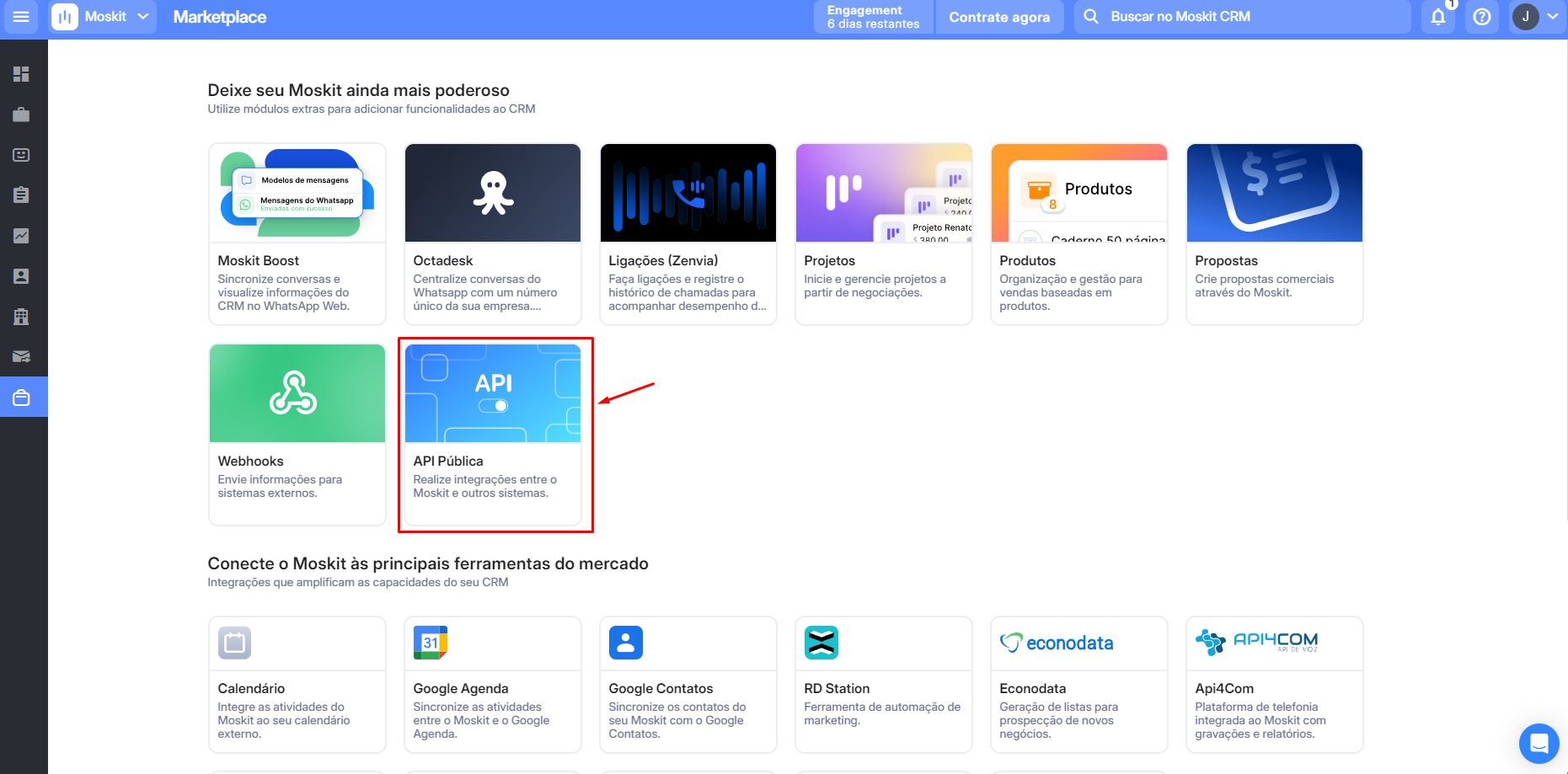
Task: Click the Moskit logo icon
Action: pos(65,17)
